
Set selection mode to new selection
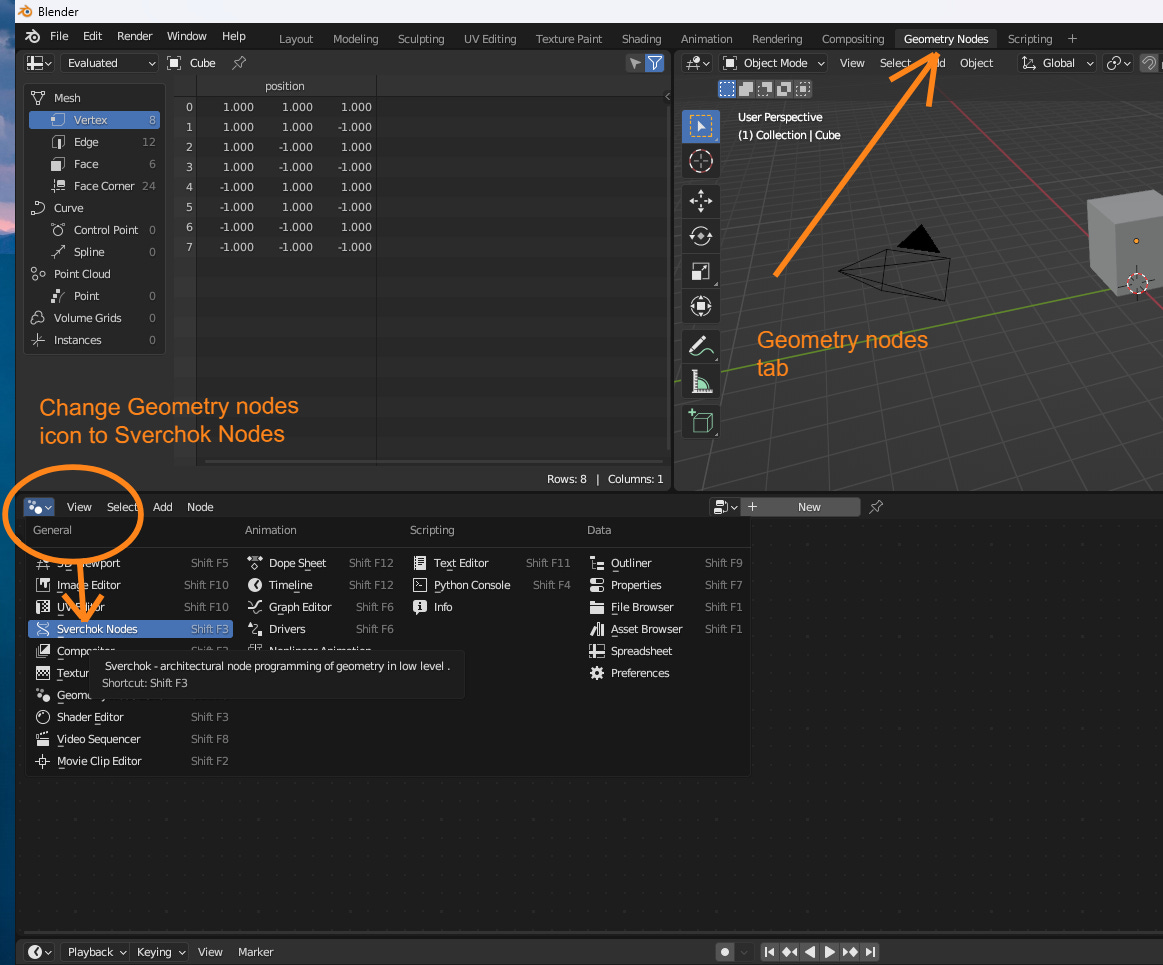[x=727, y=89]
